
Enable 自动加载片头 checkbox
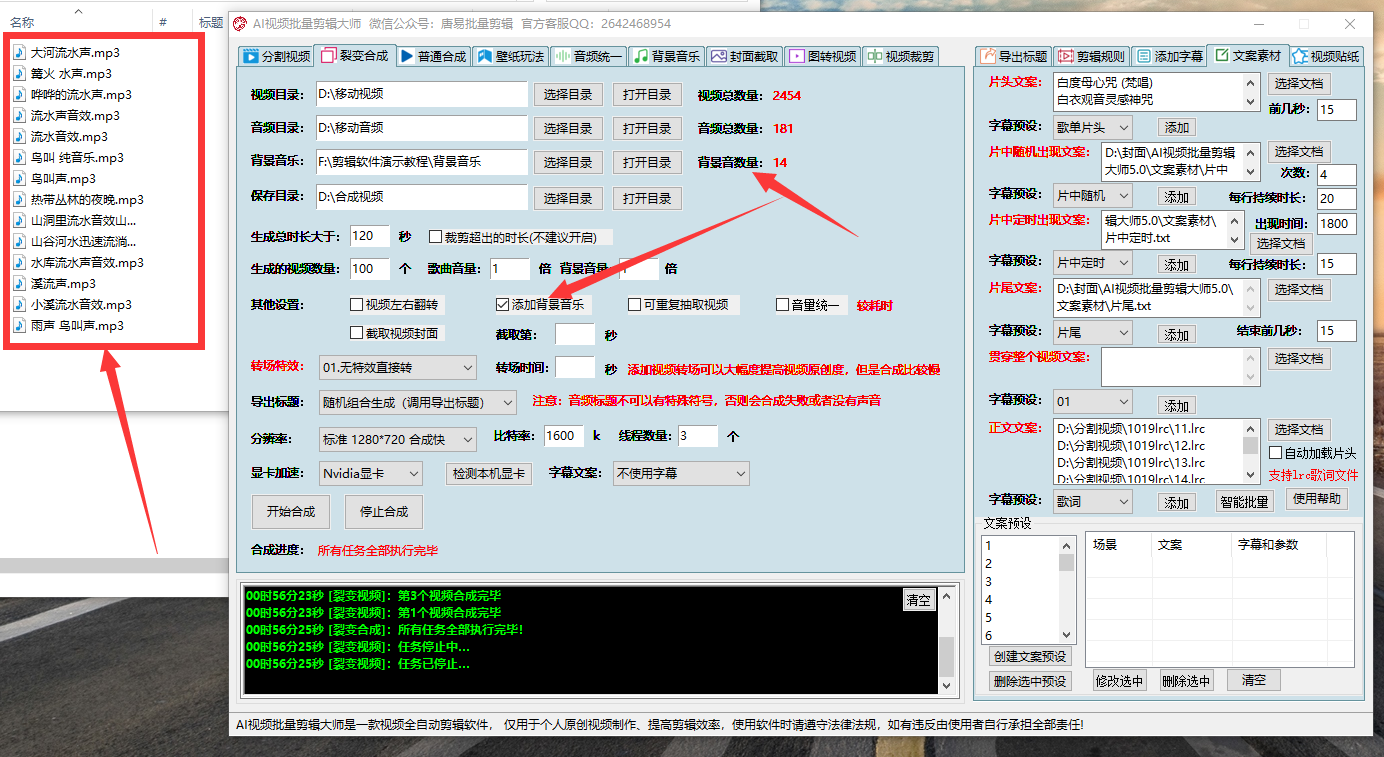[x=1275, y=453]
